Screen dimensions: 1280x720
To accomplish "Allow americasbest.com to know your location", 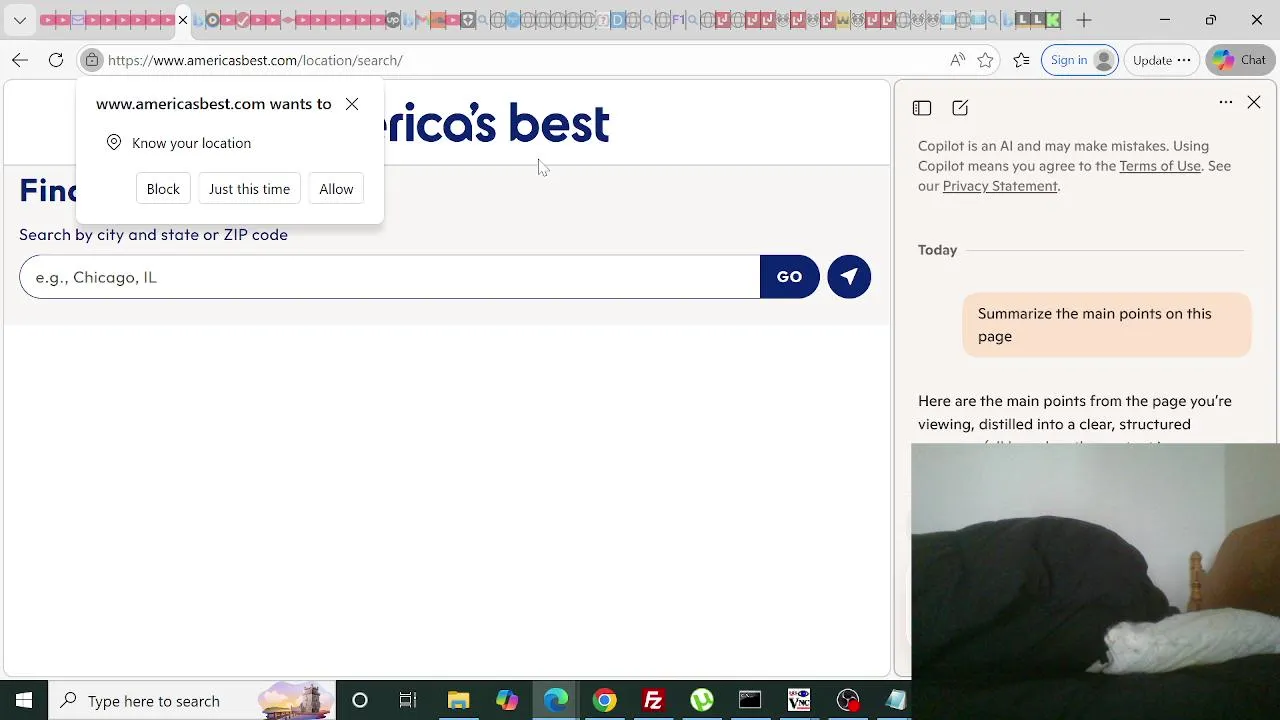I will pos(336,189).
